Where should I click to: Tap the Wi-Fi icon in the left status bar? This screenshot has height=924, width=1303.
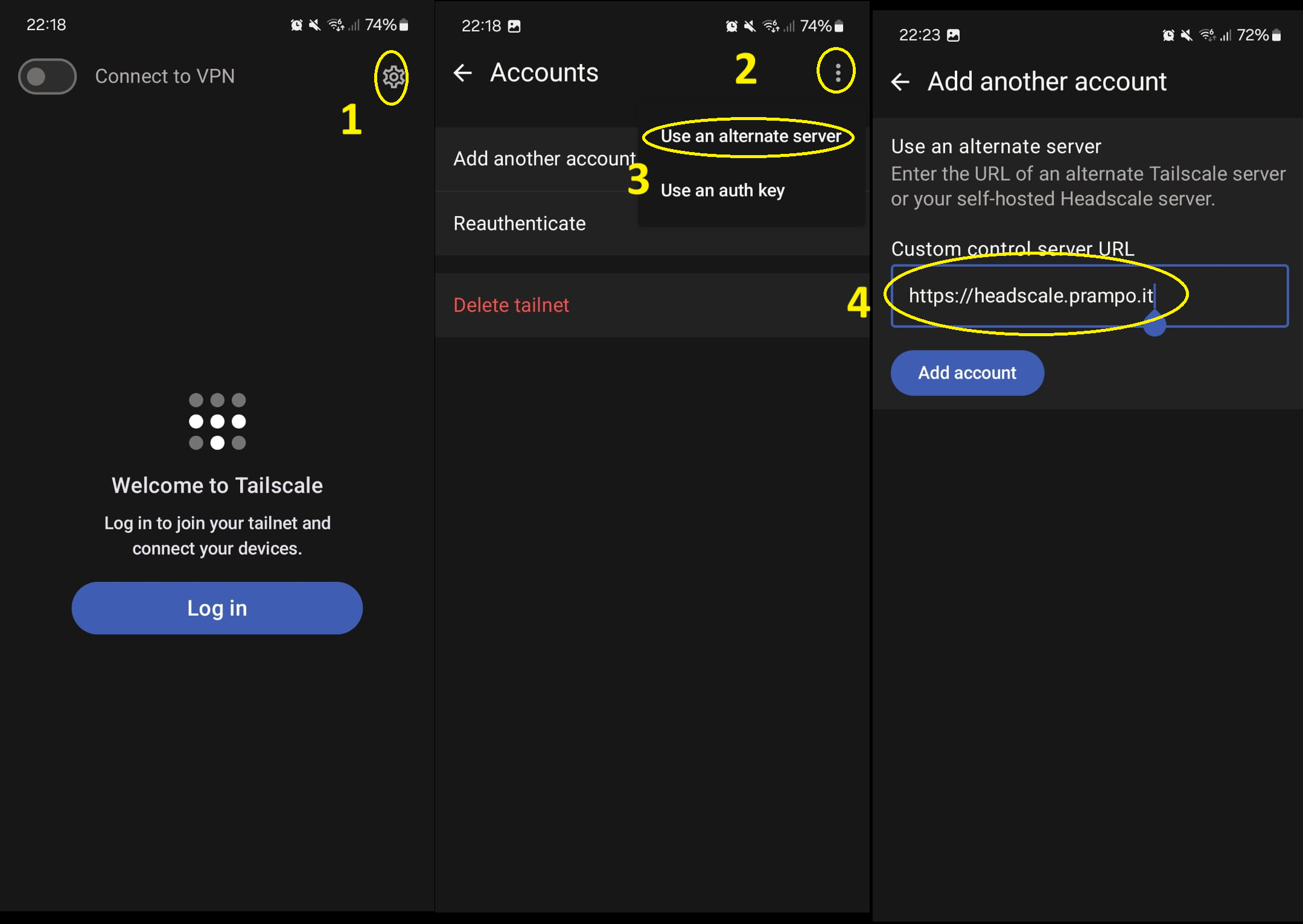pos(335,25)
